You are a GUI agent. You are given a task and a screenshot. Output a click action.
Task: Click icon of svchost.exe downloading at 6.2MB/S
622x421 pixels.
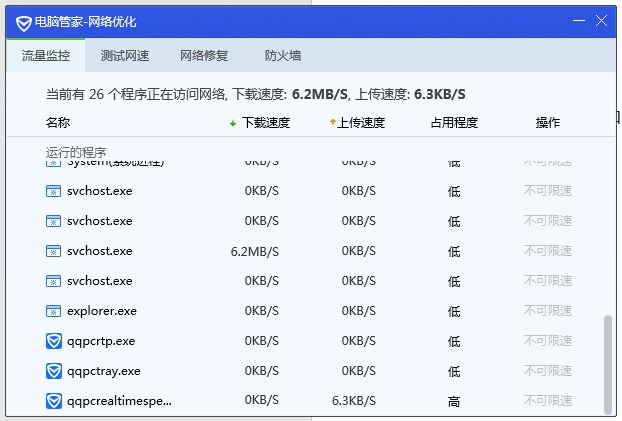pos(54,251)
